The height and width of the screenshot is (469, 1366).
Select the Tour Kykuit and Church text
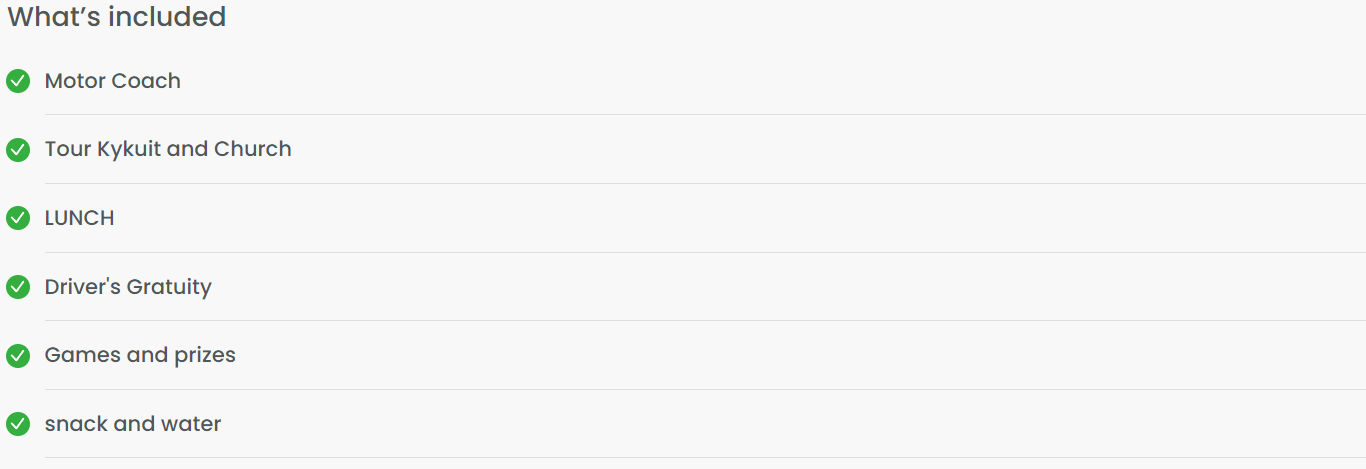[168, 149]
